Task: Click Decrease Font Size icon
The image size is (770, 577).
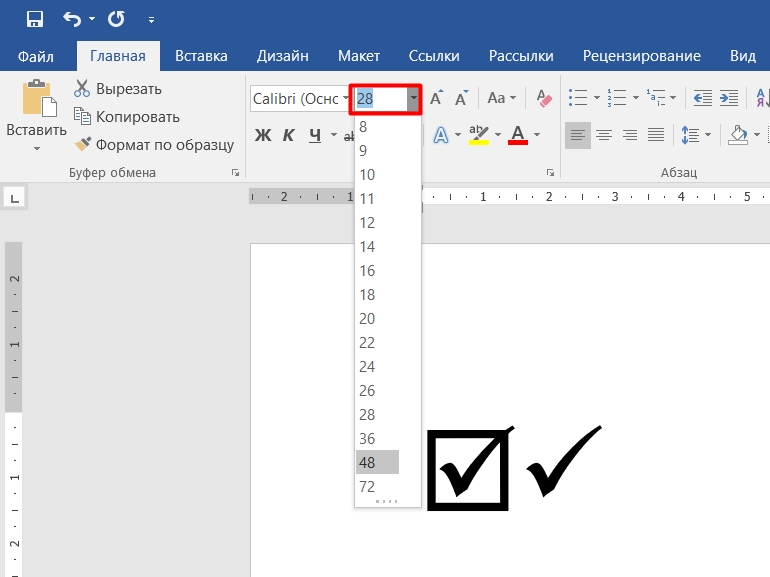Action: pos(461,98)
